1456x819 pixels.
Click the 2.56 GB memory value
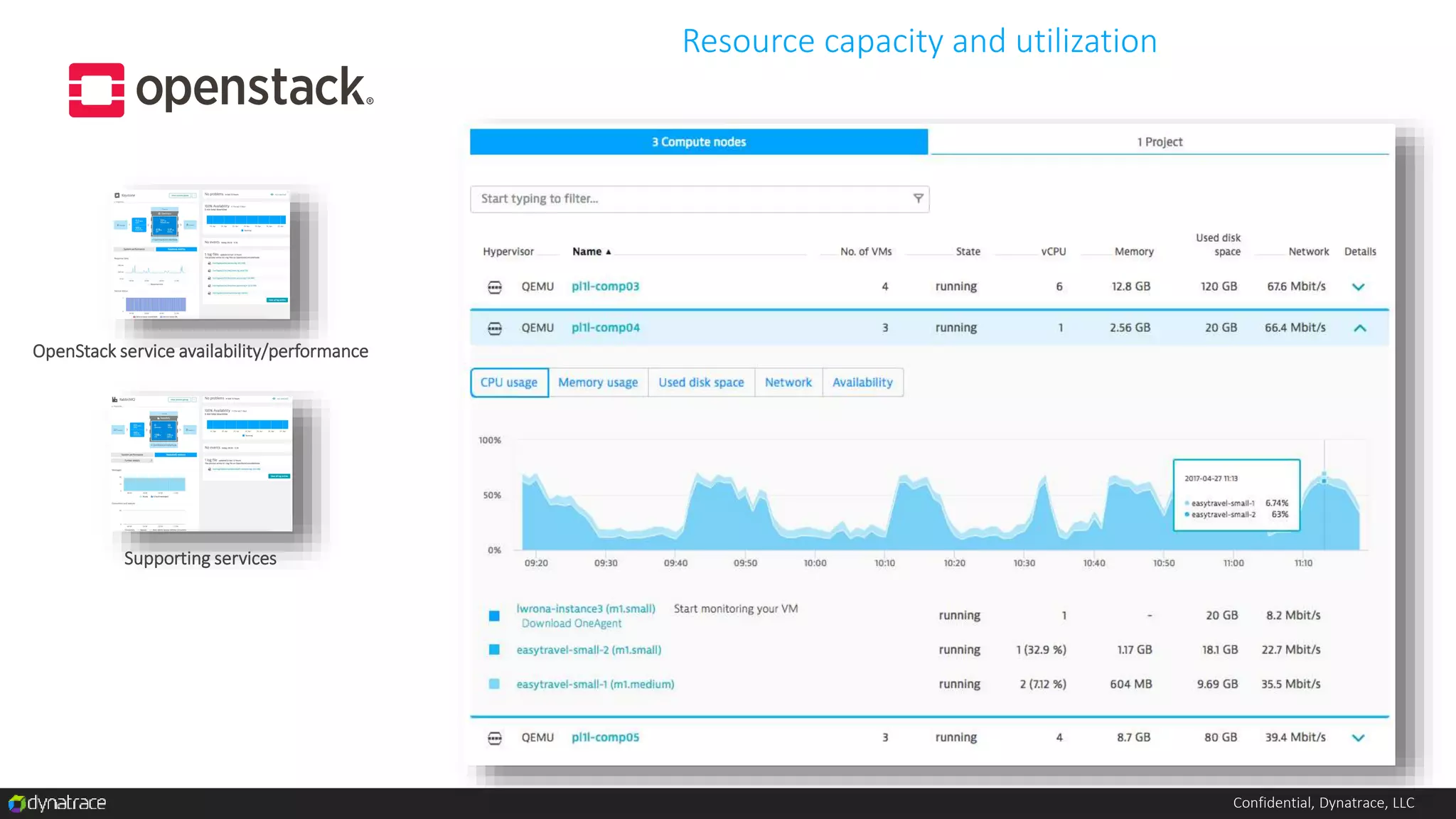pyautogui.click(x=1130, y=328)
